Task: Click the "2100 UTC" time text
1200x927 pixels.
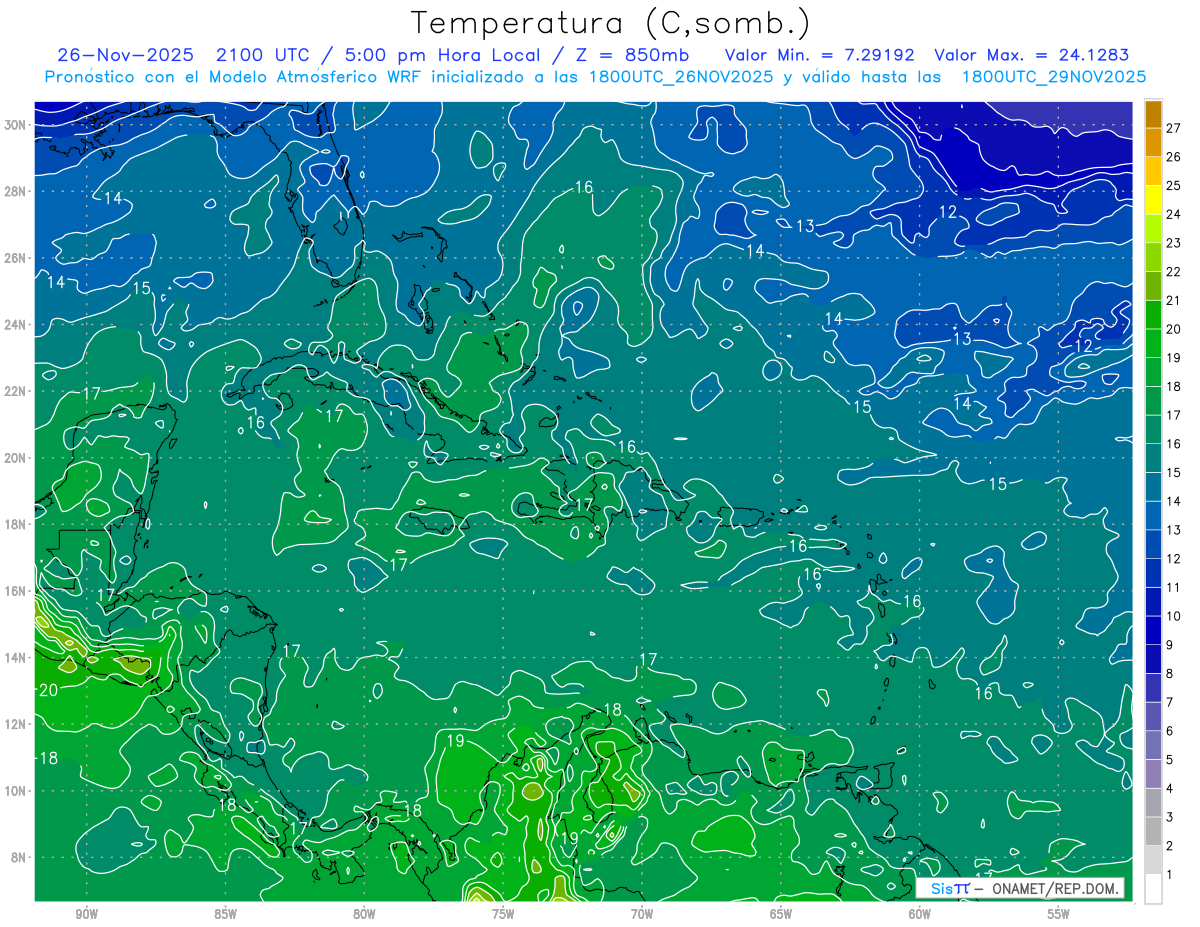Action: (x=262, y=55)
